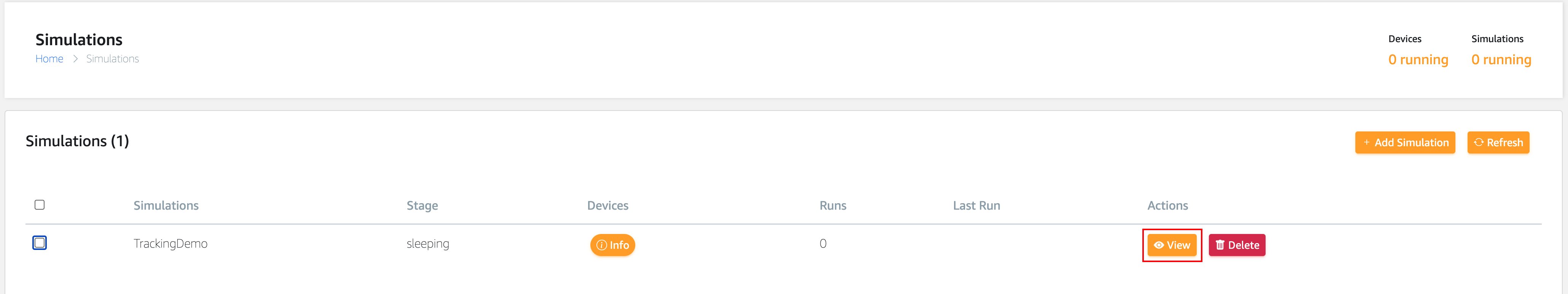Click the Simulations breadcrumb text
The image size is (1568, 294).
(x=113, y=59)
